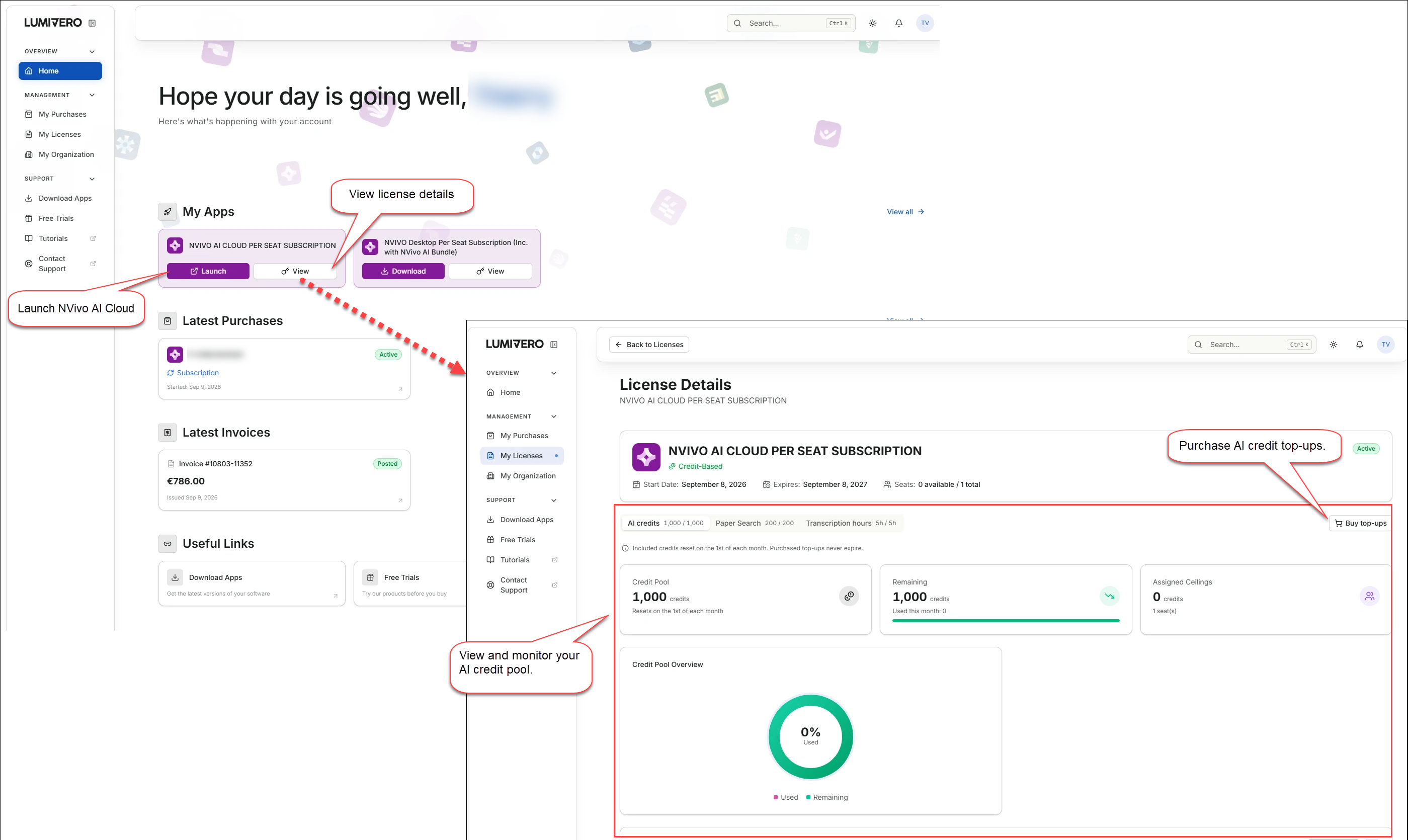Open notifications bell on Home page header
The image size is (1408, 840).
click(x=898, y=23)
